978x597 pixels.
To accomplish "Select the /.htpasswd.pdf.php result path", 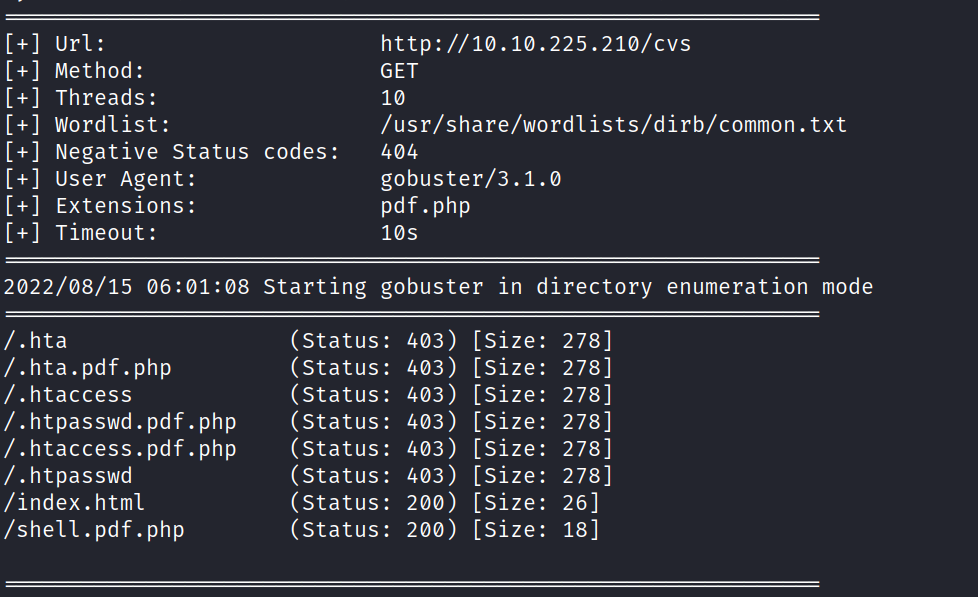I will (x=120, y=422).
